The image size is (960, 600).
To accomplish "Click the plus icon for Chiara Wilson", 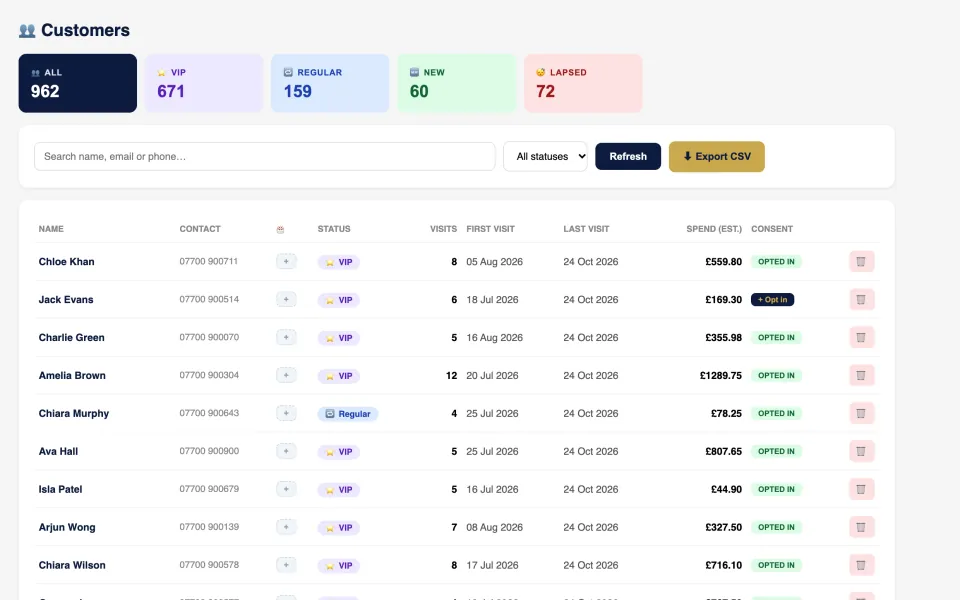I will pyautogui.click(x=286, y=565).
